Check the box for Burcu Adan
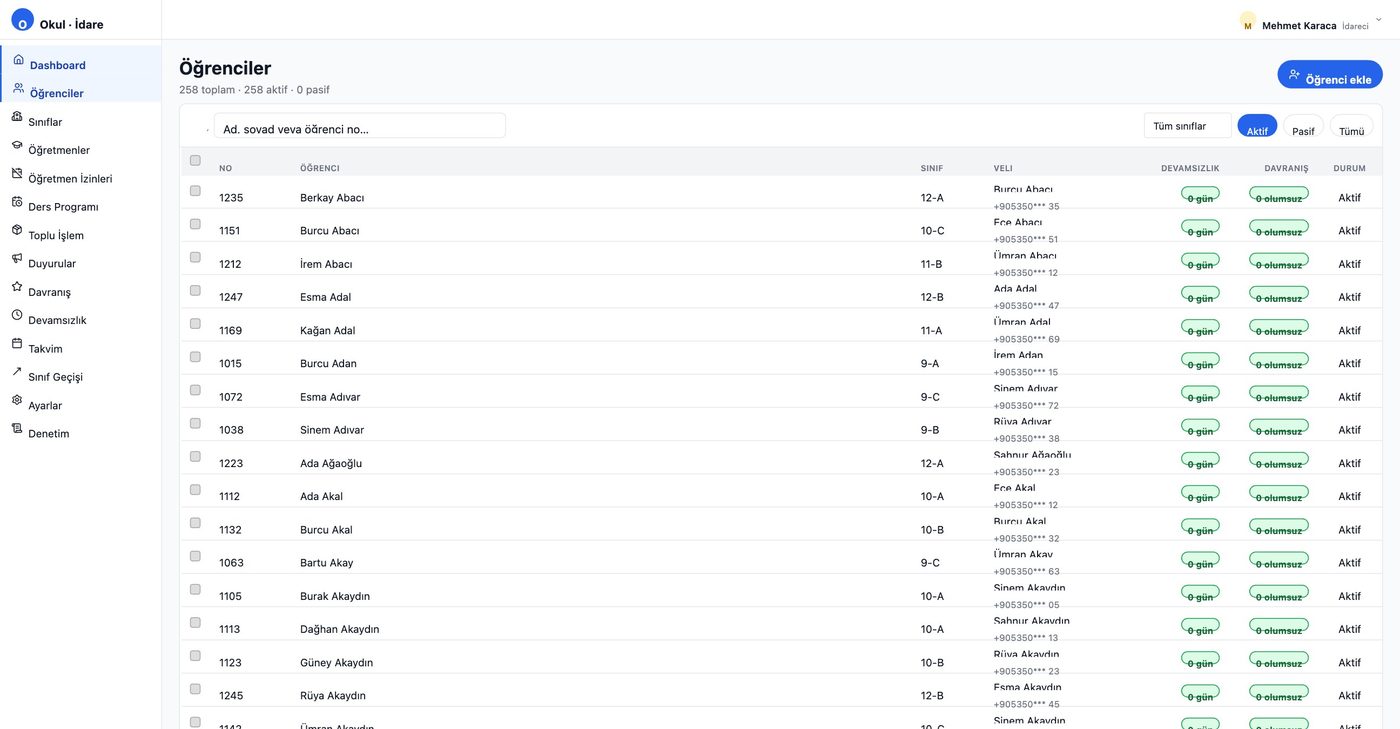The image size is (1400, 729). point(195,357)
